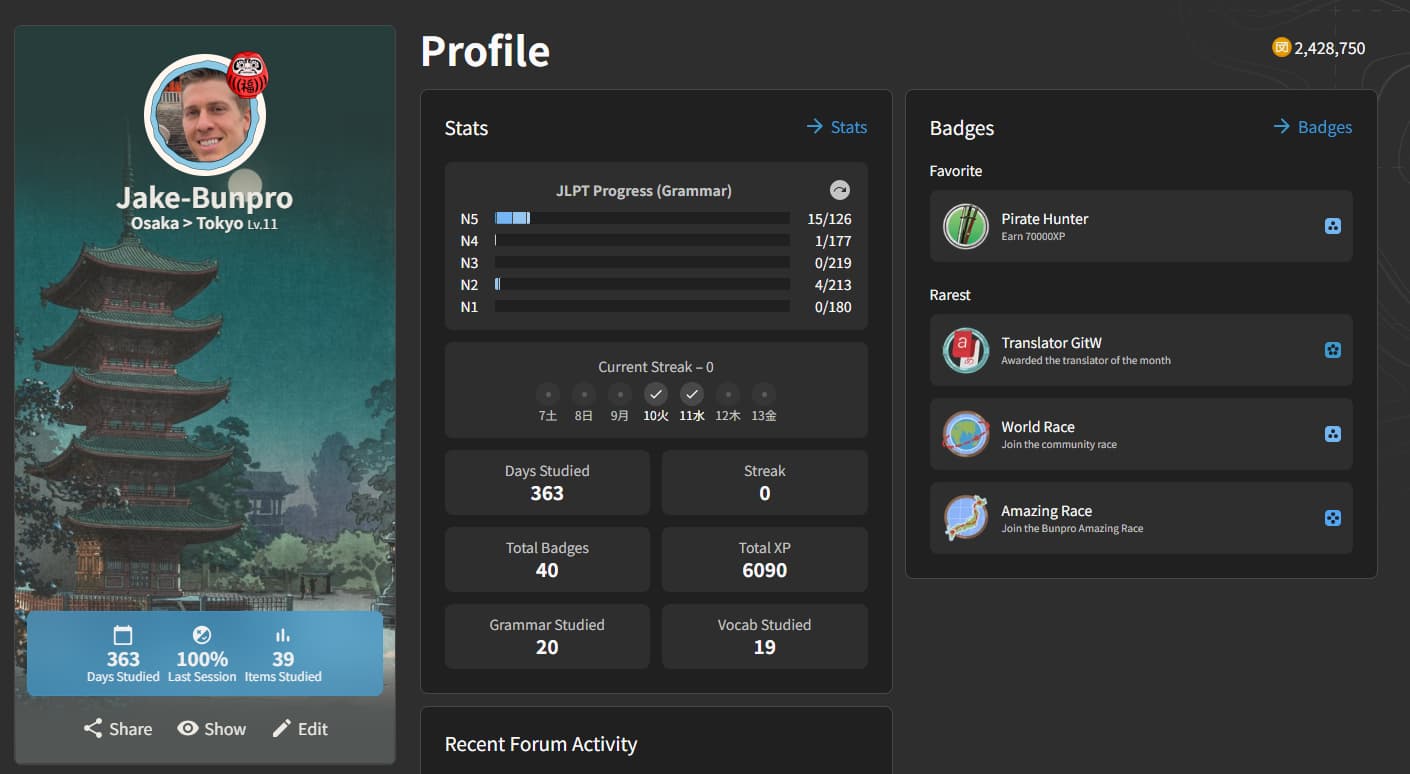Click streak day circle for 12木
This screenshot has width=1410, height=774.
click(728, 394)
